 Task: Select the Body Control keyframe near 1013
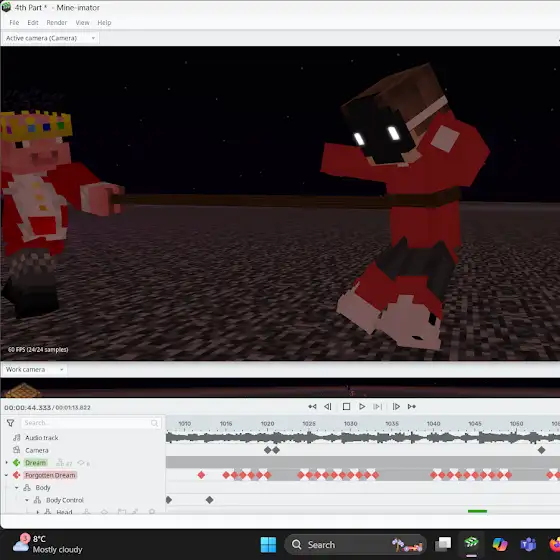point(210,500)
